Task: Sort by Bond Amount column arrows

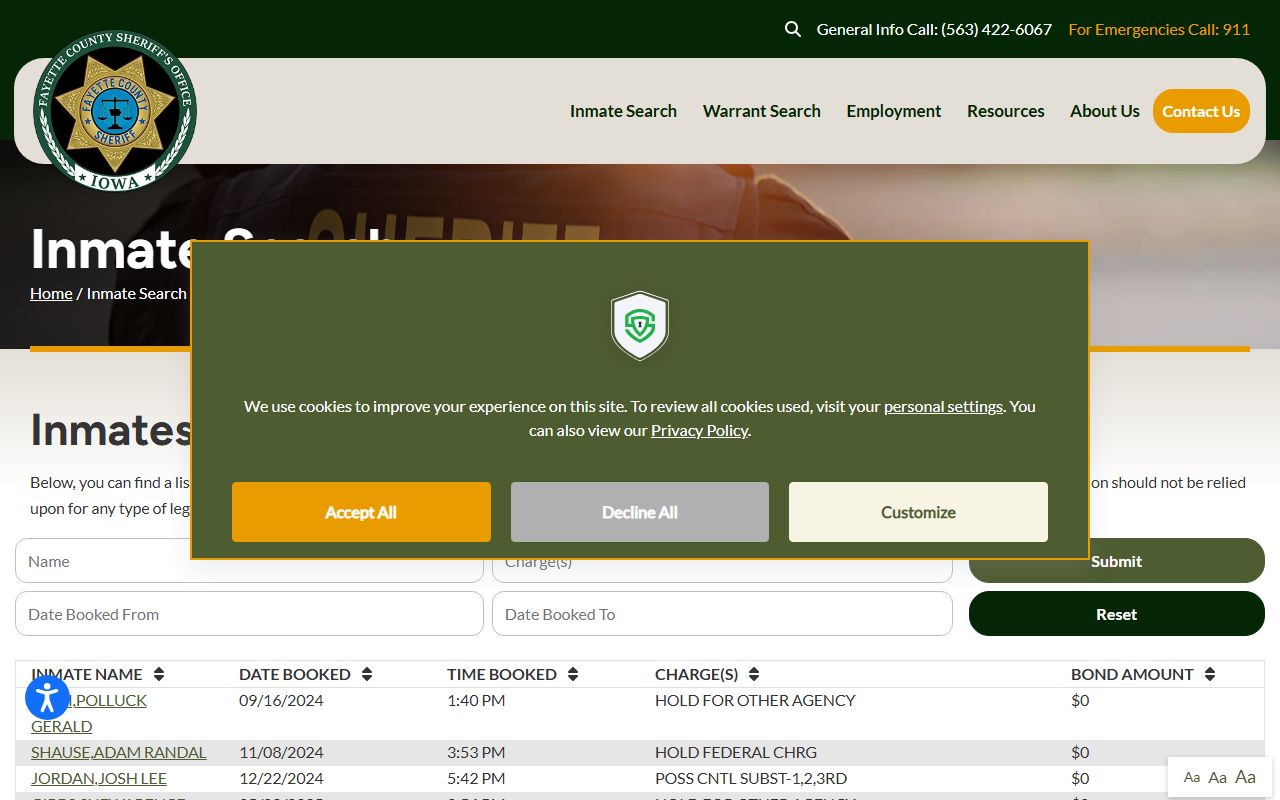Action: tap(1210, 674)
